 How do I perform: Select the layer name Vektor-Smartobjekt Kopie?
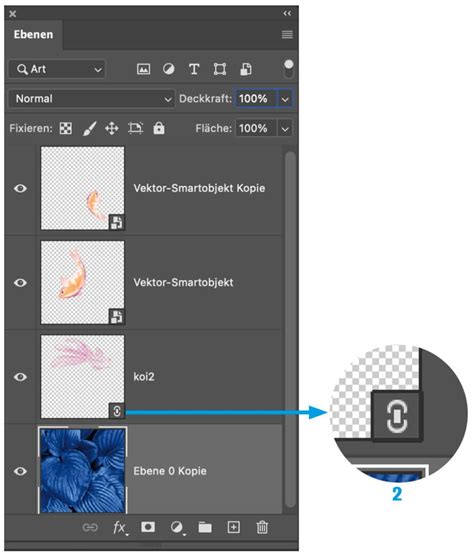click(199, 188)
